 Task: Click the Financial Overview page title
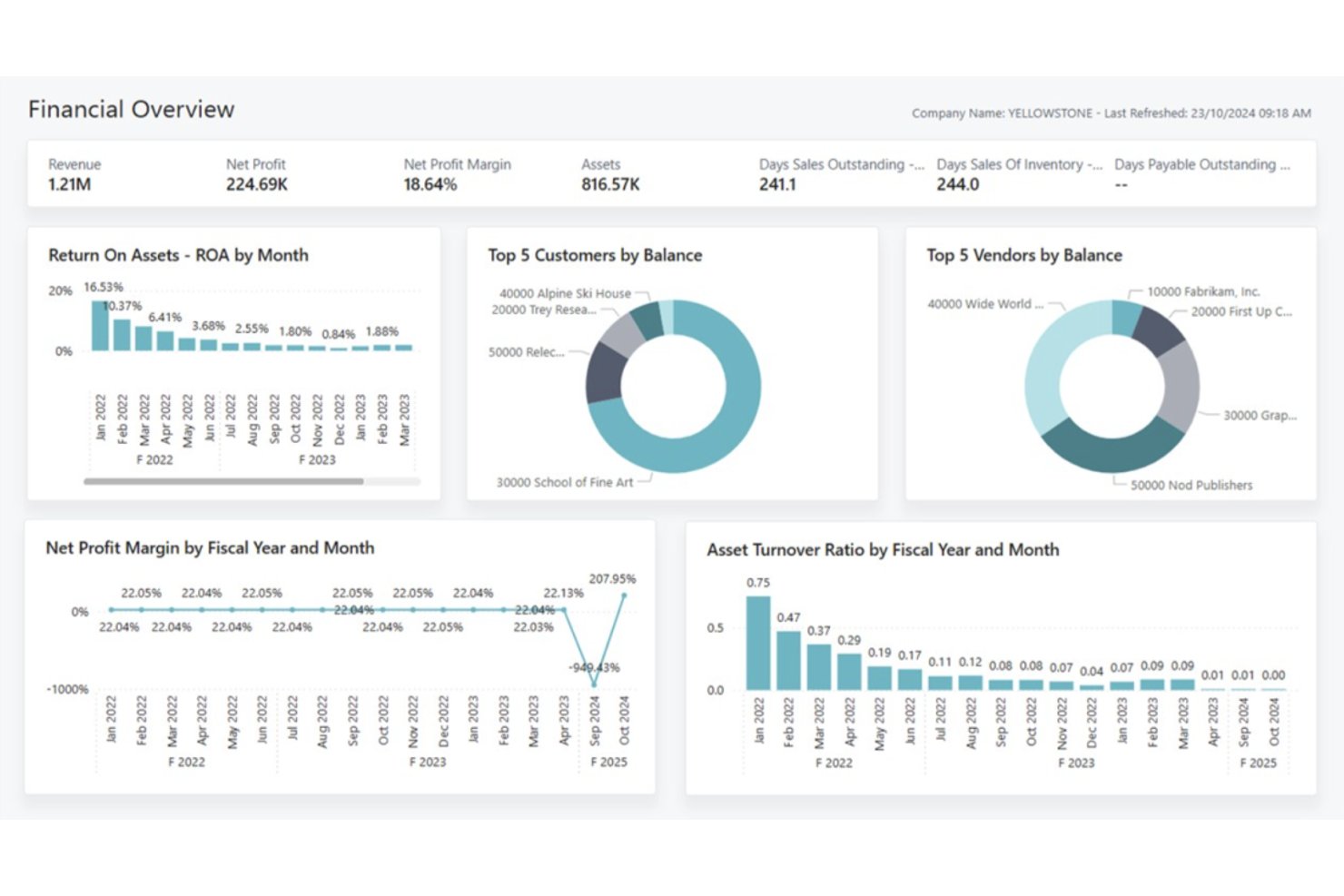pos(131,110)
